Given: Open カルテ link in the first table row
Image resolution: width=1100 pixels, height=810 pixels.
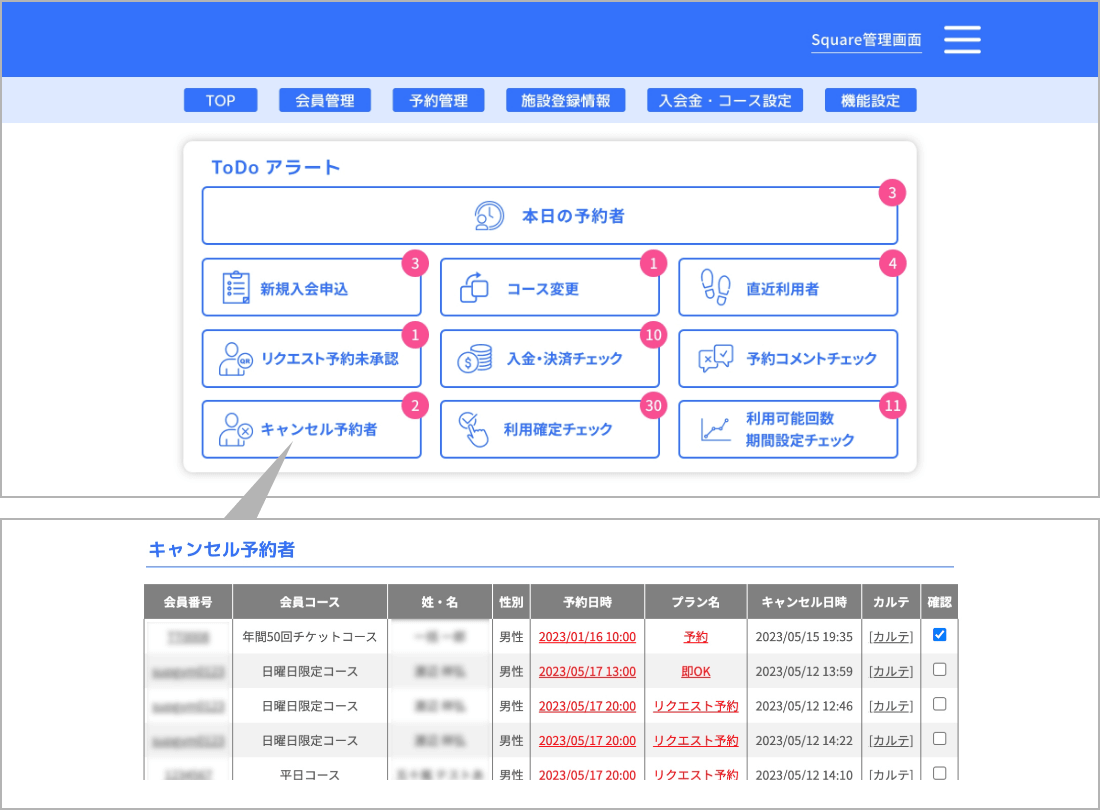Looking at the screenshot, I should [x=890, y=637].
